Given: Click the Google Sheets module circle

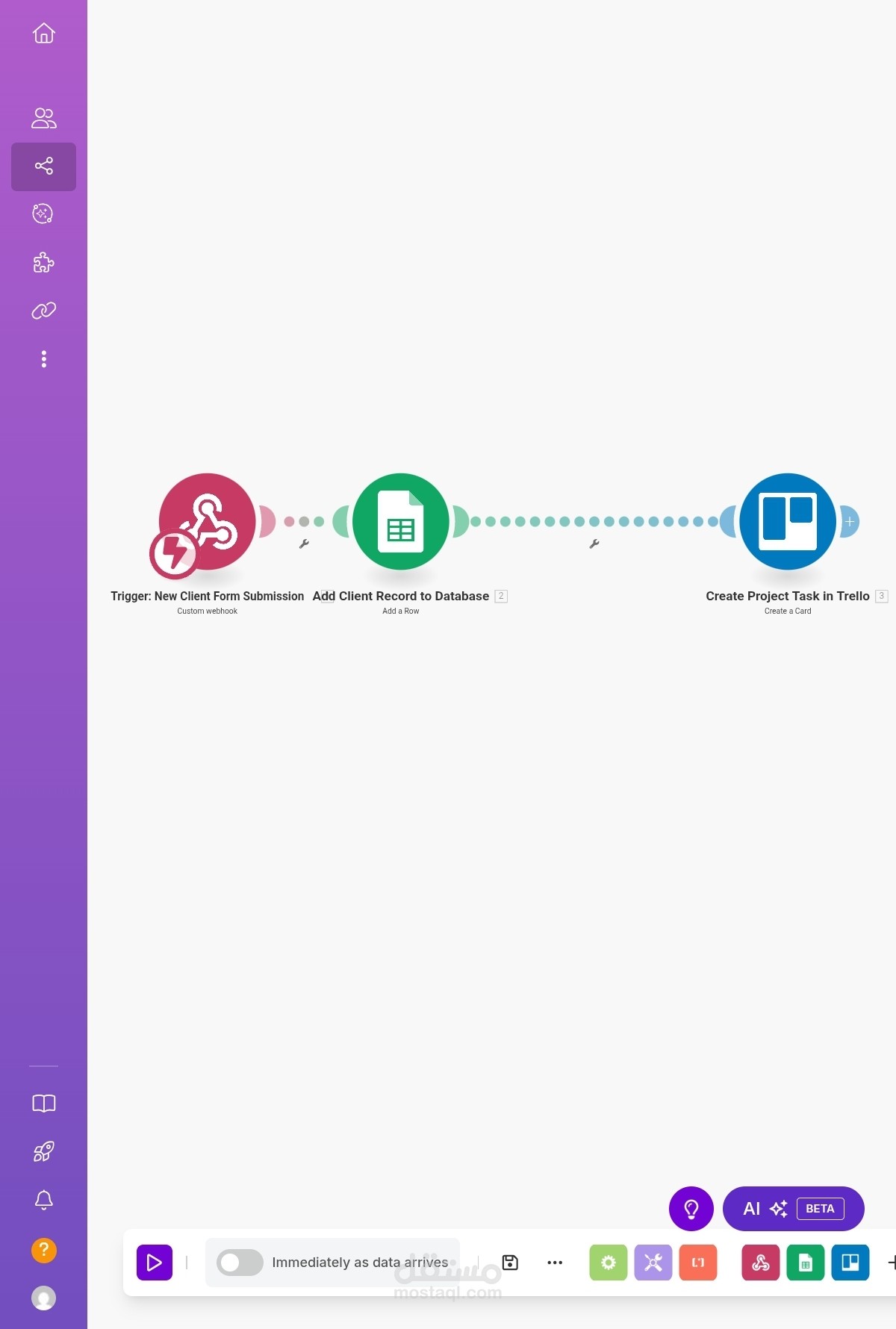Looking at the screenshot, I should (401, 521).
